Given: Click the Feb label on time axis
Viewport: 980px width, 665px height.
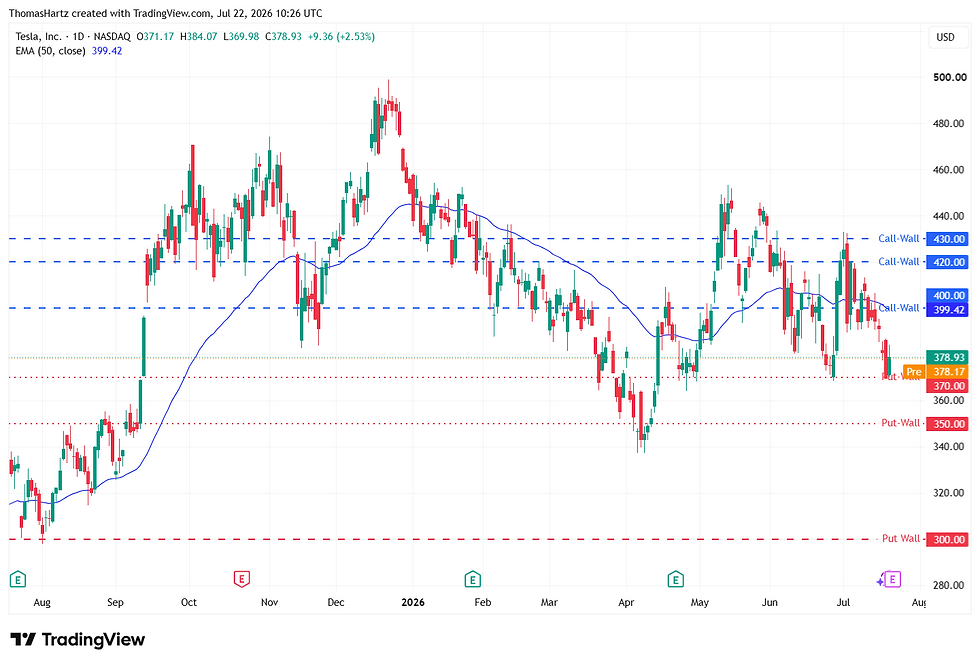Looking at the screenshot, I should coord(482,602).
